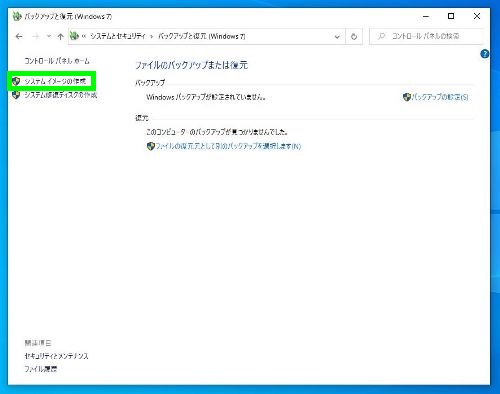500x394 pixels.
Task: Open recent locations dropdown arrow
Action: click(49, 36)
